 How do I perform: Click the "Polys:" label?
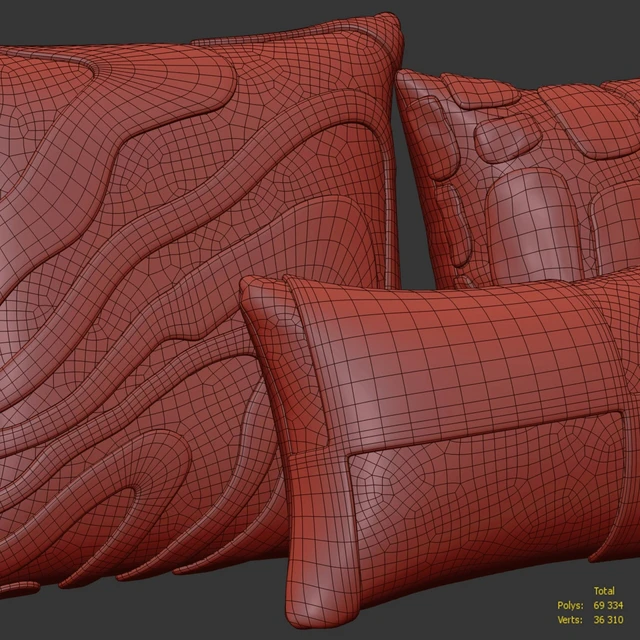pos(570,605)
